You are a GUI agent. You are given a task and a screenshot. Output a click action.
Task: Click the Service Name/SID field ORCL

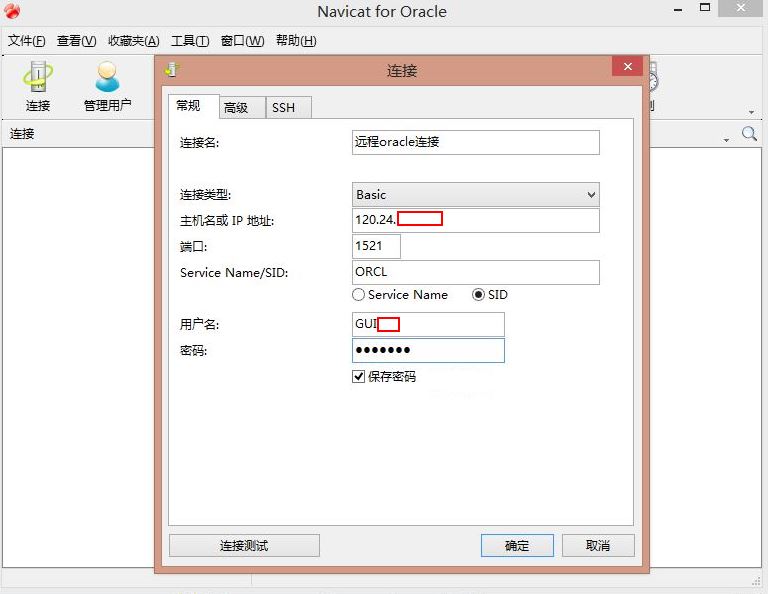[476, 272]
